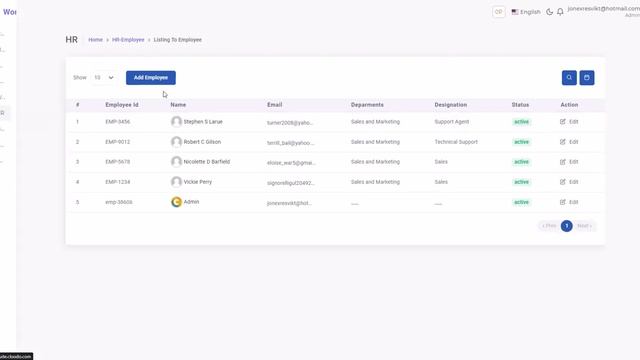Viewport: 640px width, 360px height.
Task: Click the Add Employee button
Action: 151,78
